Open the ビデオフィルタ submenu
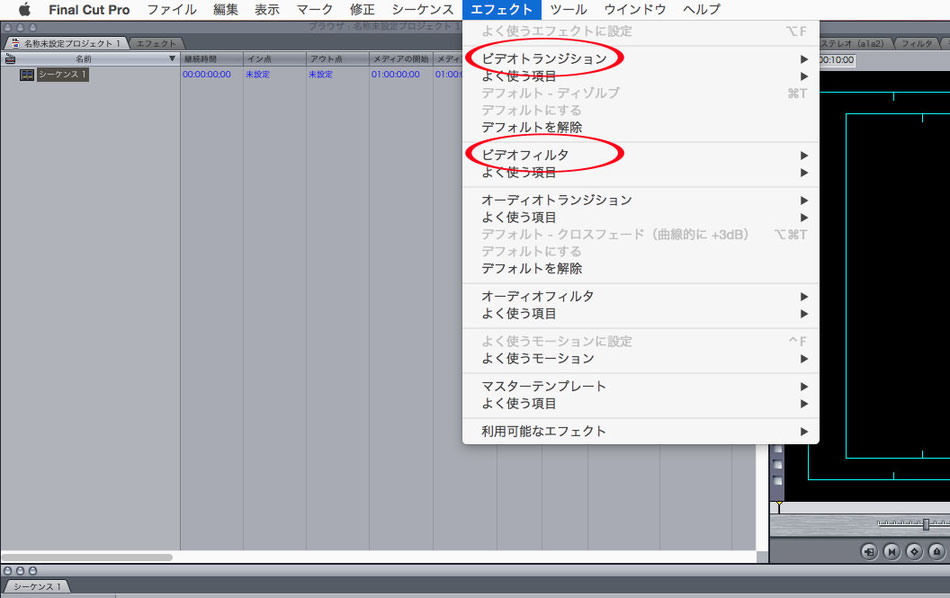This screenshot has width=950, height=598. tap(641, 155)
